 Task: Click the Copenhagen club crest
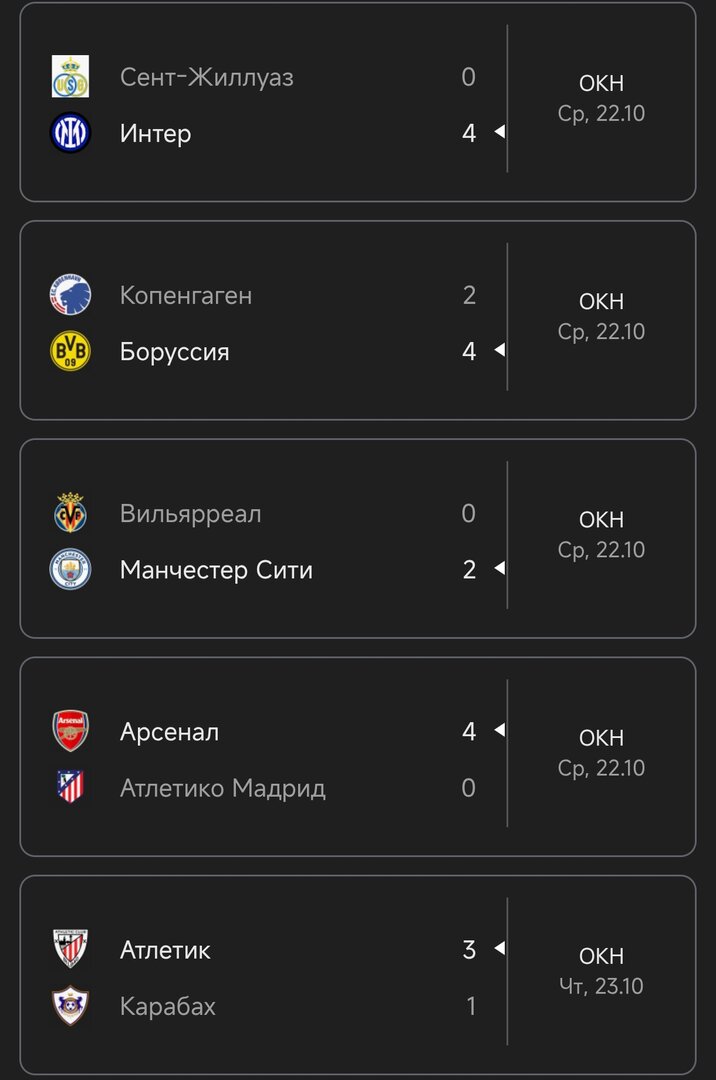pyautogui.click(x=70, y=295)
